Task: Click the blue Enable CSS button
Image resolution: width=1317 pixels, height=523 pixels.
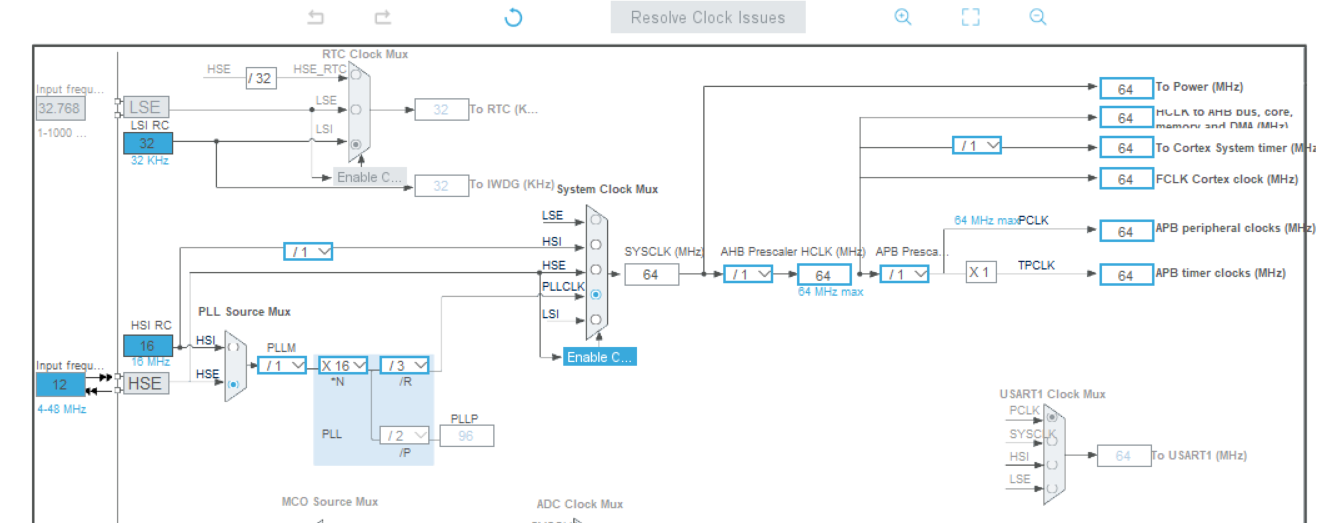Action: (x=599, y=357)
